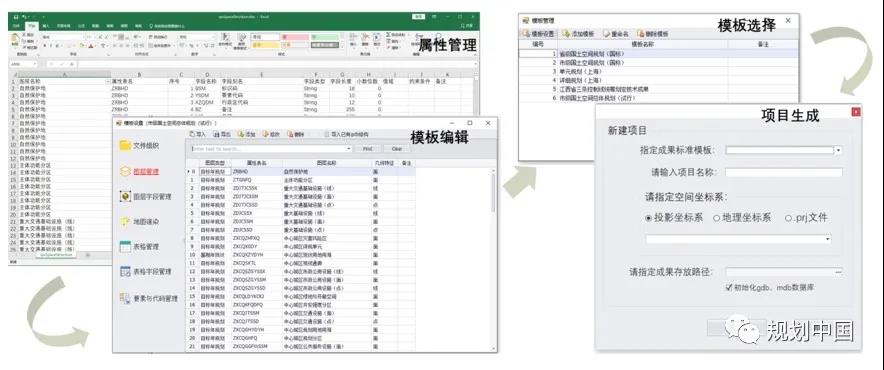This screenshot has height=370, width=884.
Task: Open coordinate system dropdown in new project dialog
Action: click(x=828, y=239)
